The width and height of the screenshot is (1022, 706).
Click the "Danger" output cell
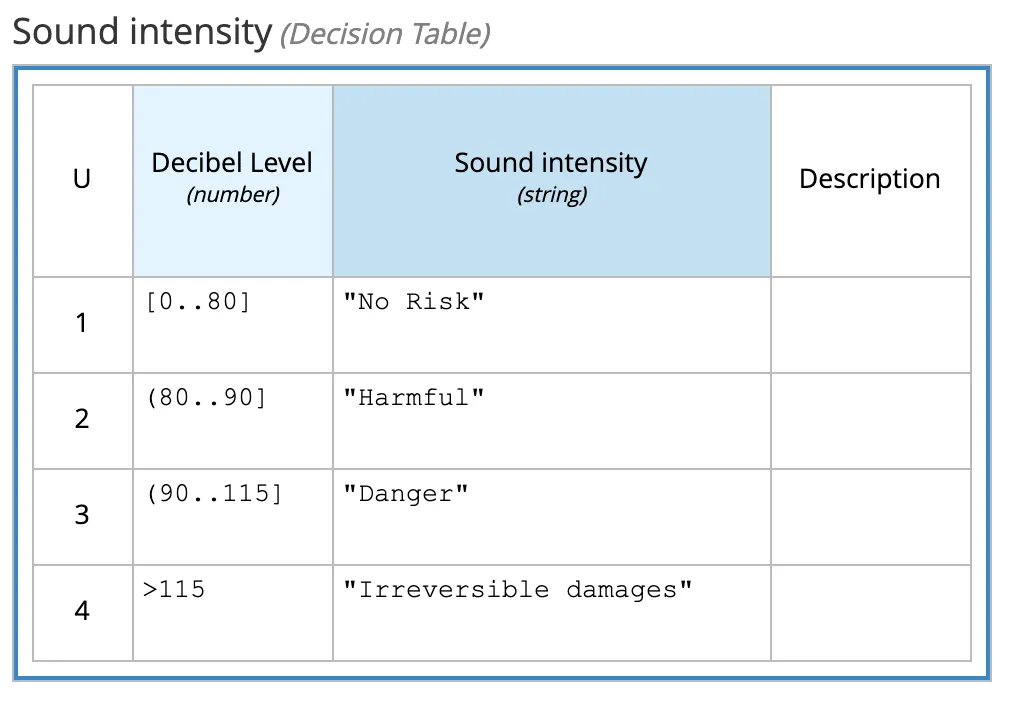point(551,516)
